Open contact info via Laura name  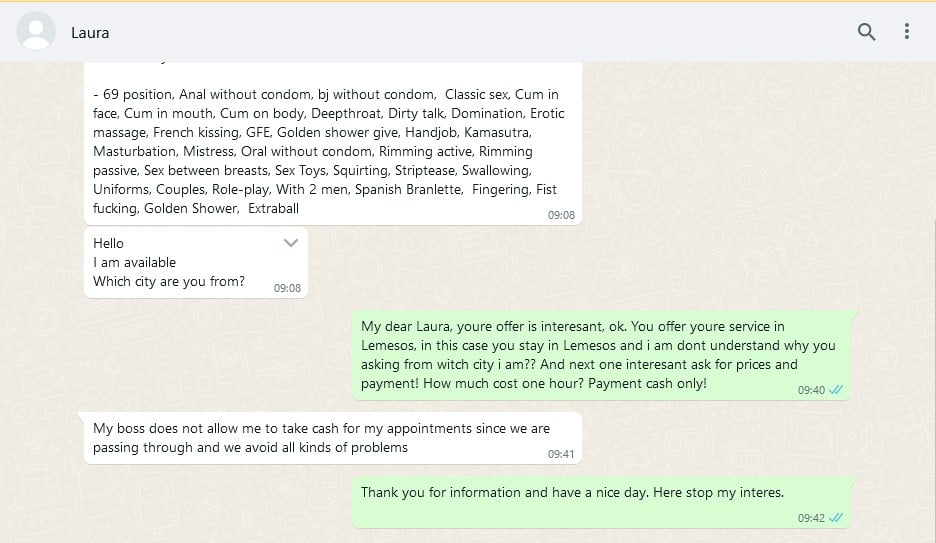(90, 33)
